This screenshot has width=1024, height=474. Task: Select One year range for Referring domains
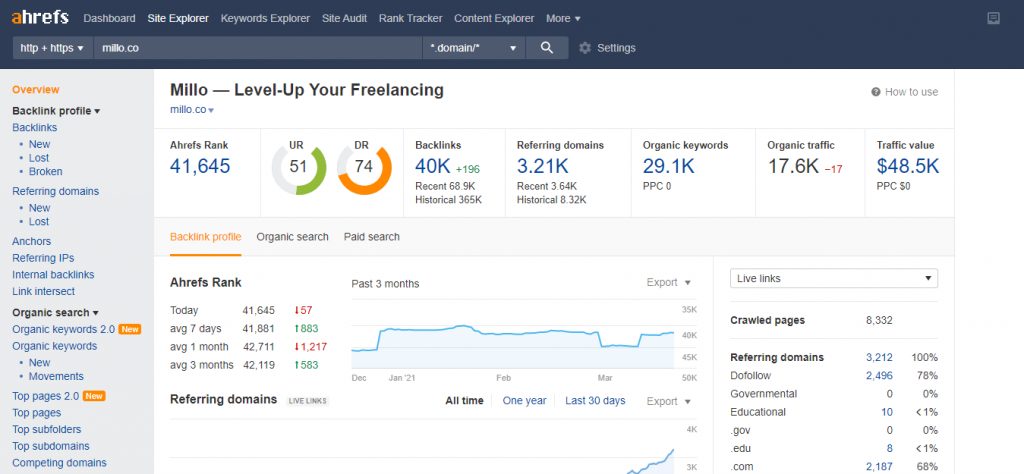click(524, 400)
